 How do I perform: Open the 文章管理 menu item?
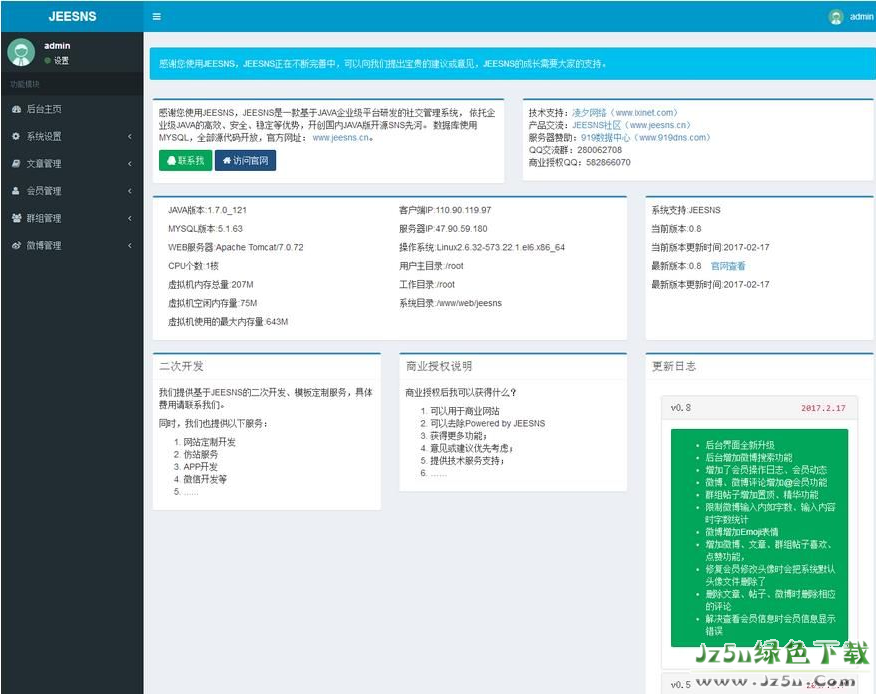(x=72, y=164)
